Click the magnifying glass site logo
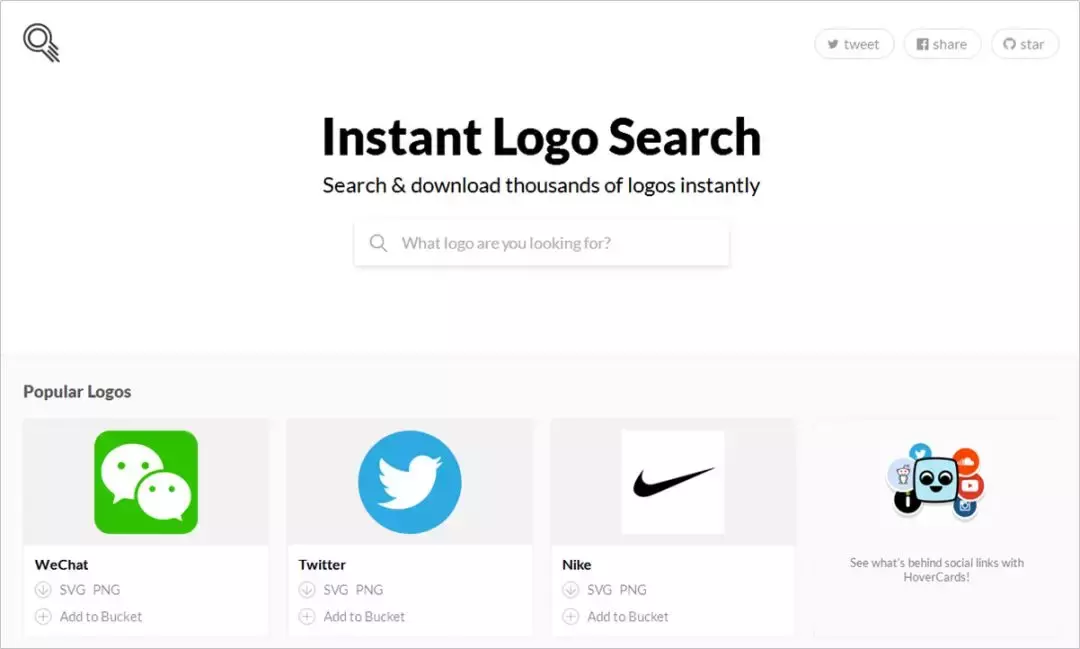This screenshot has height=649, width=1080. point(41,43)
